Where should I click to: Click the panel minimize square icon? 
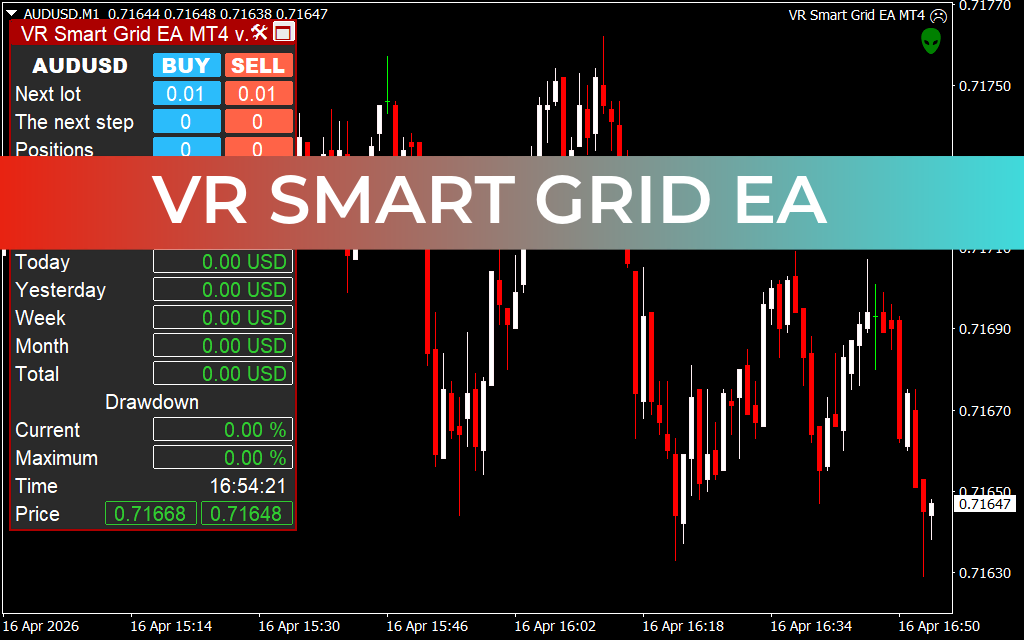285,33
